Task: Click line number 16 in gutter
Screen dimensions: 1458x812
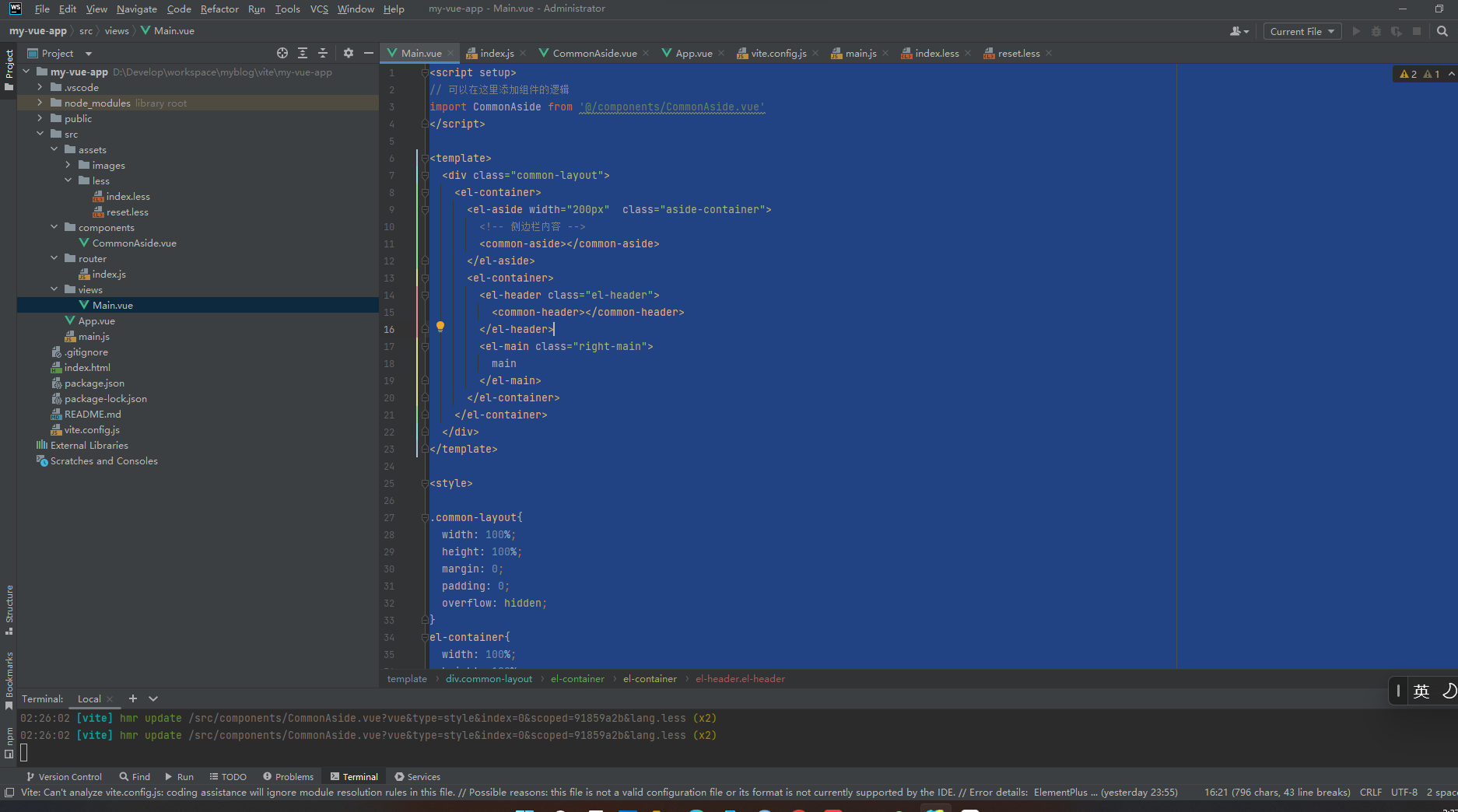Action: coord(389,329)
